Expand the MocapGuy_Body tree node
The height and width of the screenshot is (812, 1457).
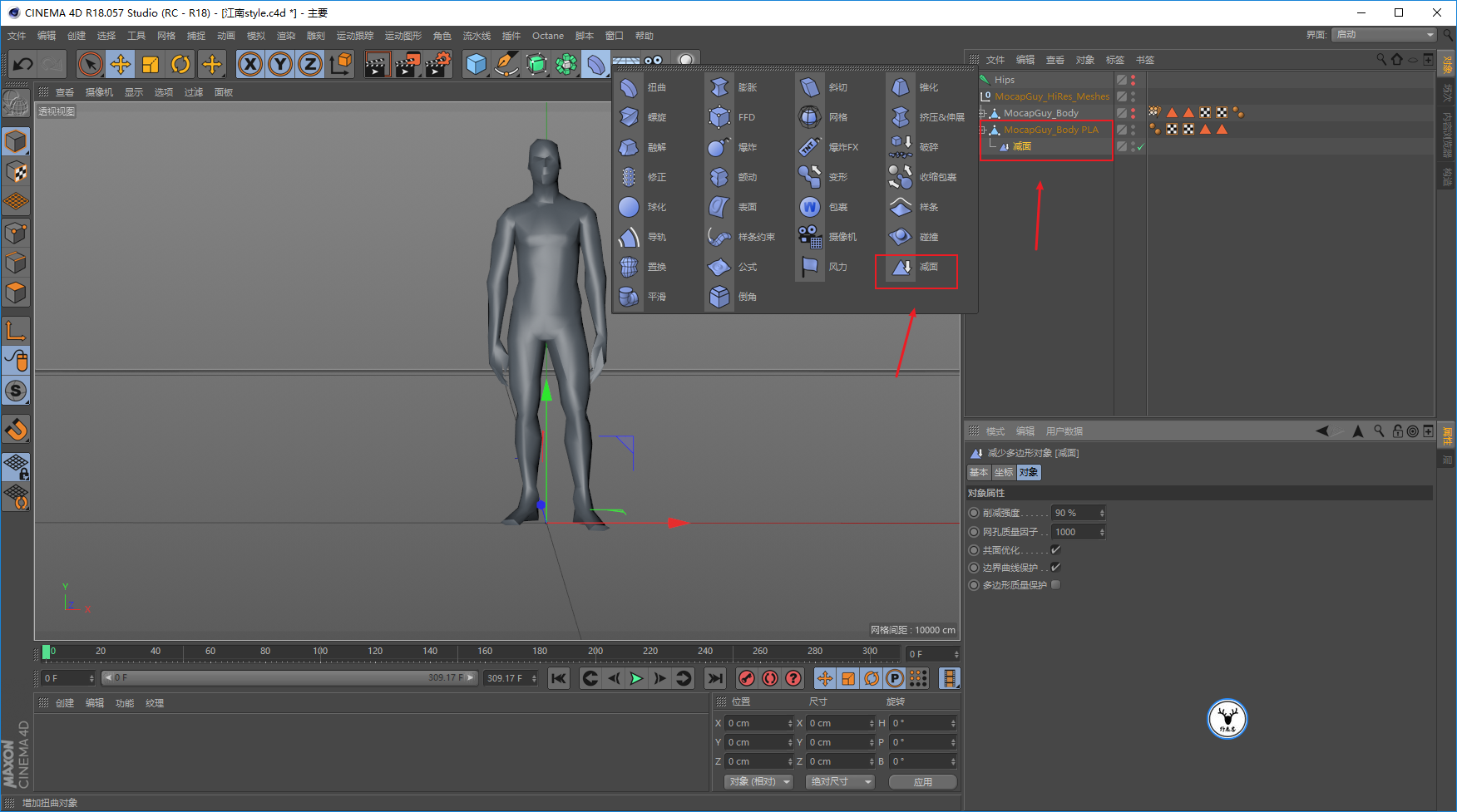983,113
